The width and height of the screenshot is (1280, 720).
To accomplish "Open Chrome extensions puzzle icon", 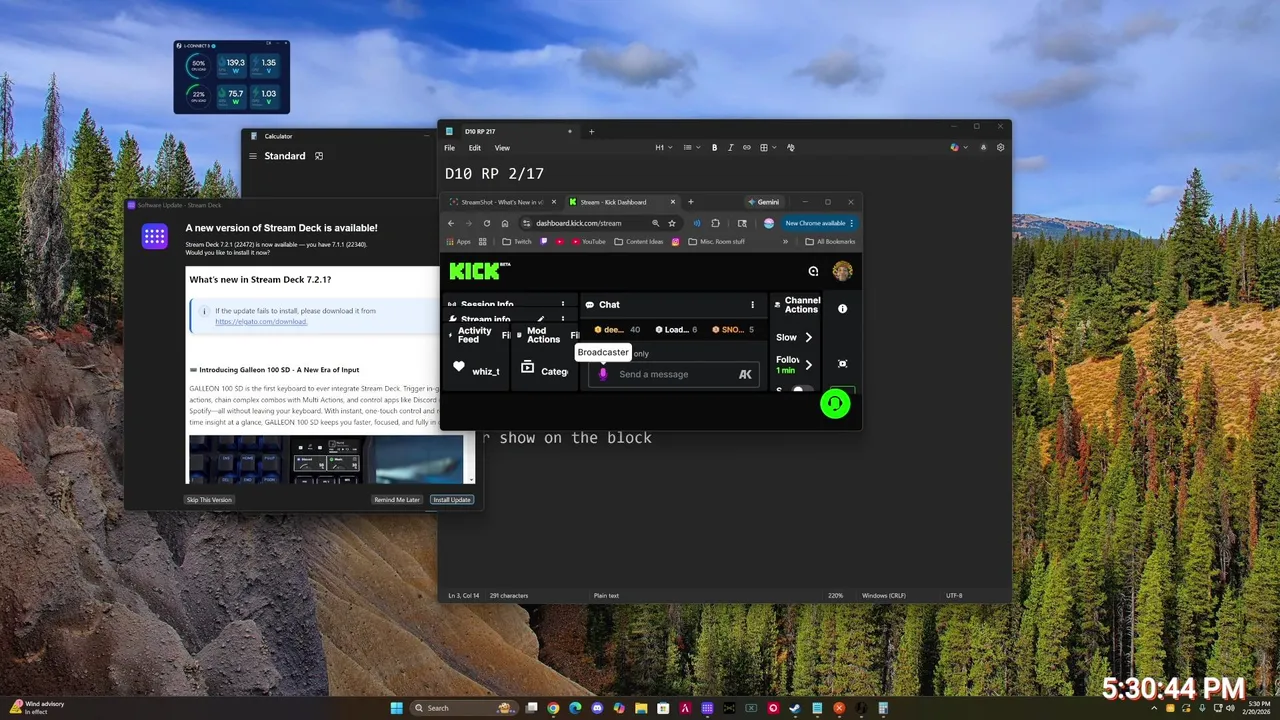I will 715,223.
